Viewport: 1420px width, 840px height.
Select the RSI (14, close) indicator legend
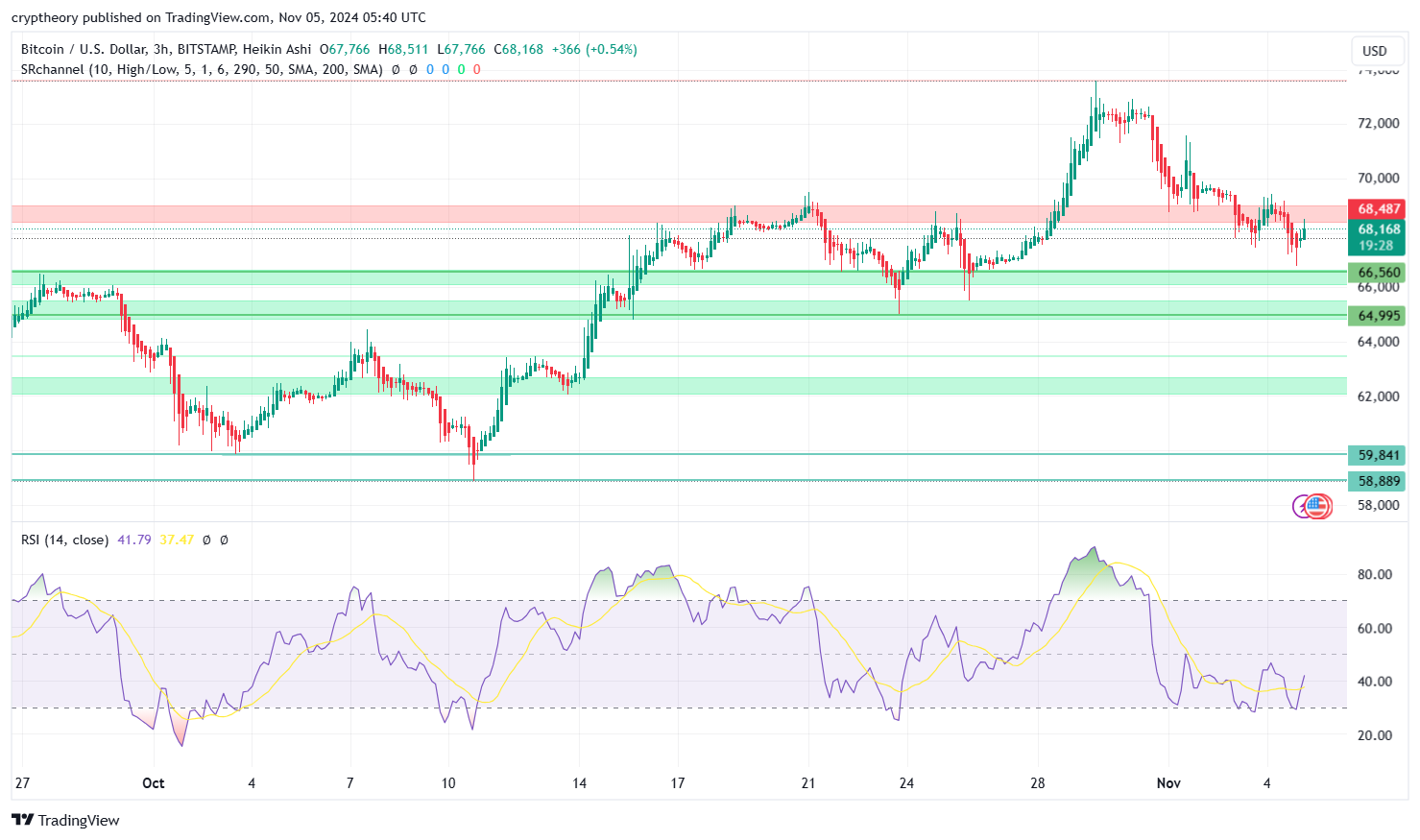(64, 540)
